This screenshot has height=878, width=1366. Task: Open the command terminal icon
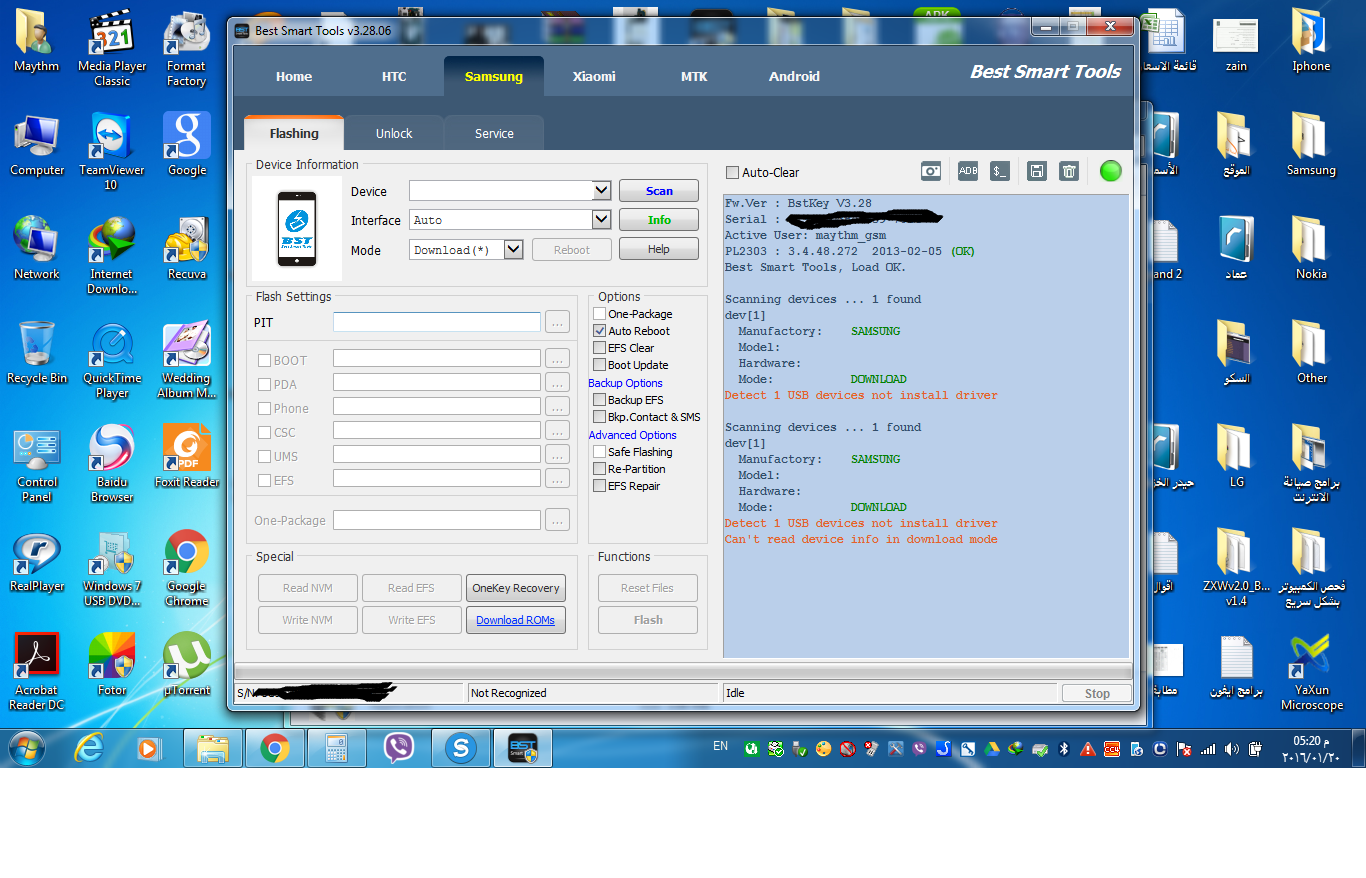1000,171
